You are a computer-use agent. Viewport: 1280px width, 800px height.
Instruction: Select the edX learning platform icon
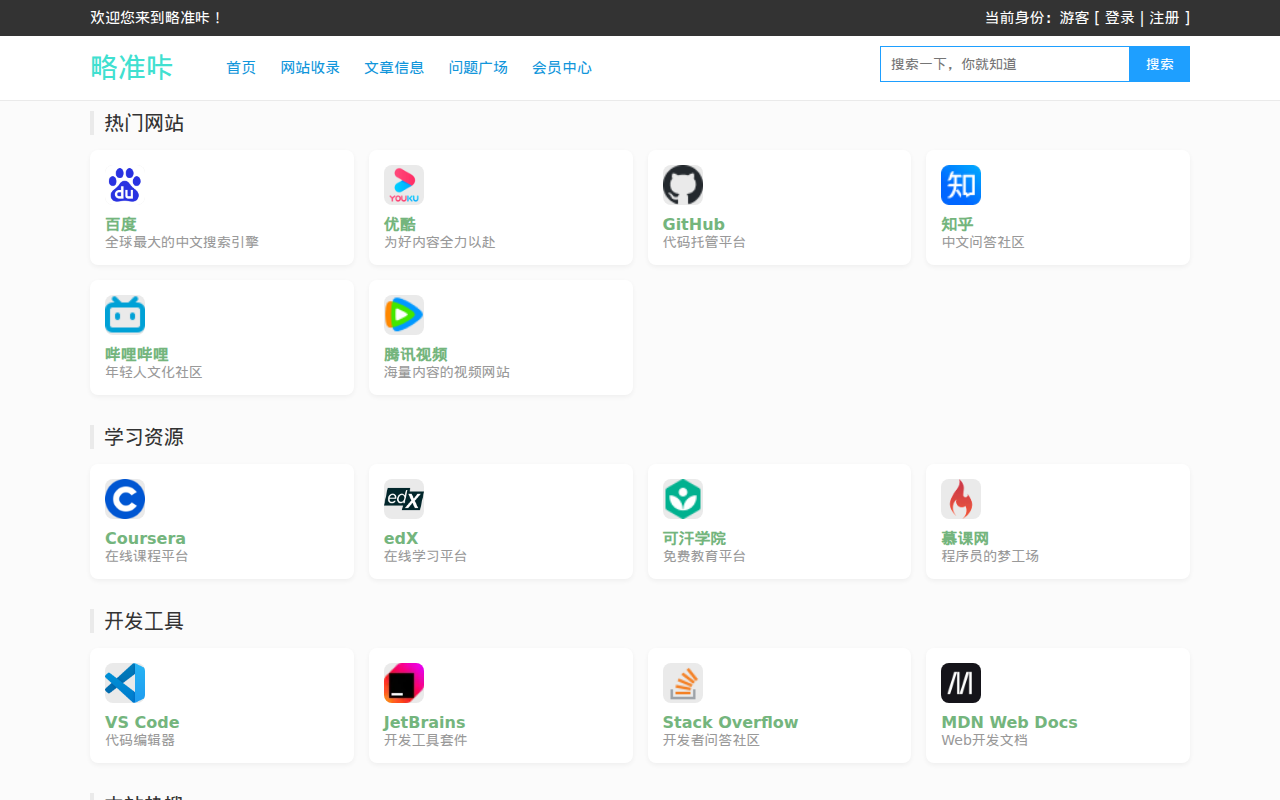(x=403, y=499)
